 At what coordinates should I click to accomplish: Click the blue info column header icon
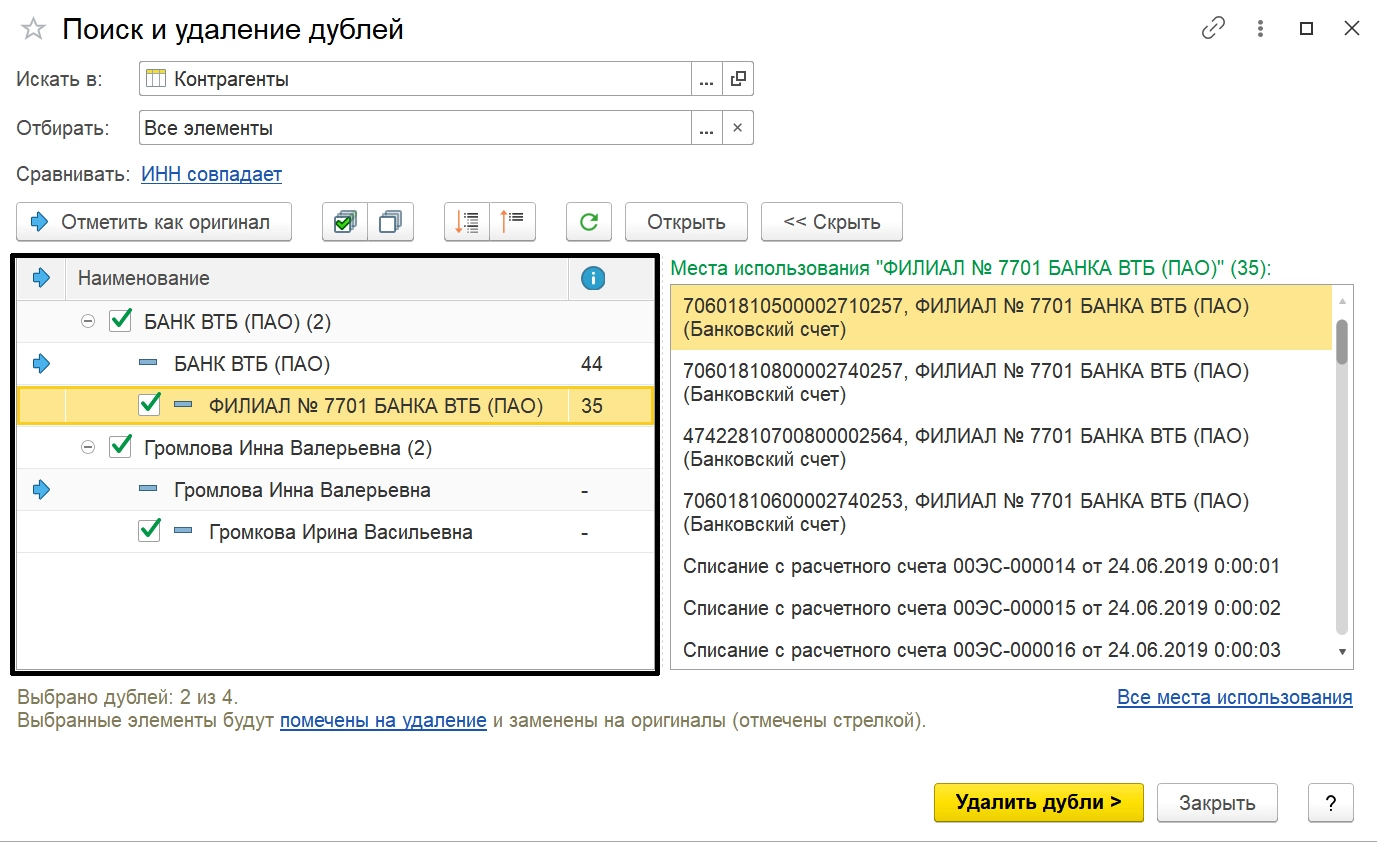click(x=592, y=278)
